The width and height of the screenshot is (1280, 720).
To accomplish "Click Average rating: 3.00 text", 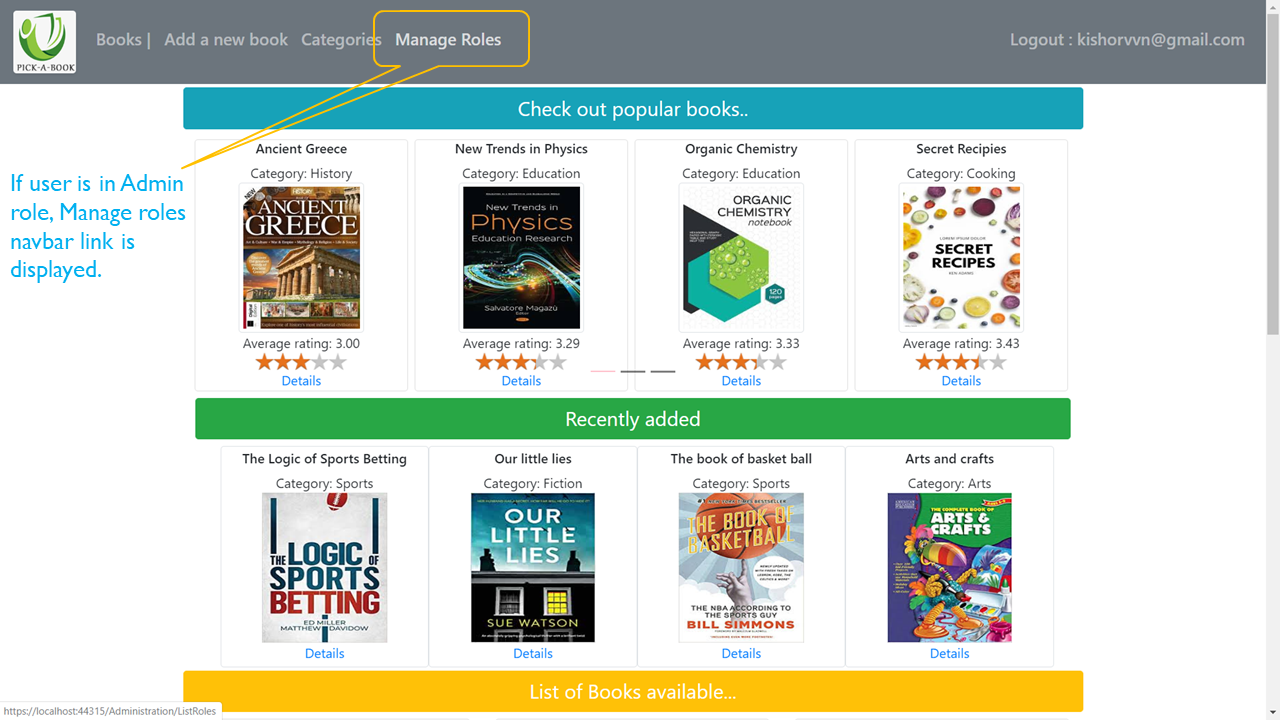I will tap(301, 343).
